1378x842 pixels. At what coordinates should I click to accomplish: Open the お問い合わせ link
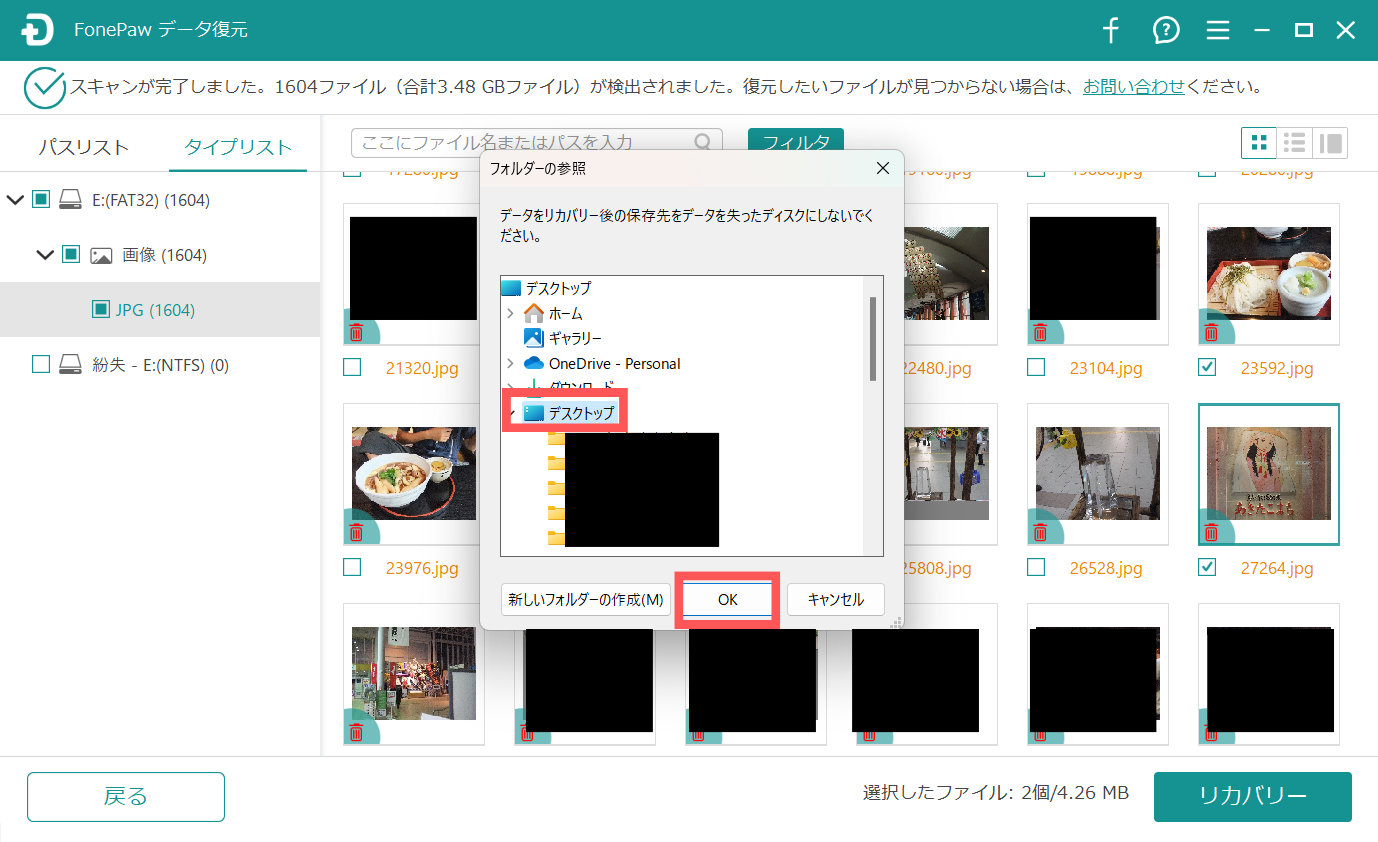[1133, 87]
